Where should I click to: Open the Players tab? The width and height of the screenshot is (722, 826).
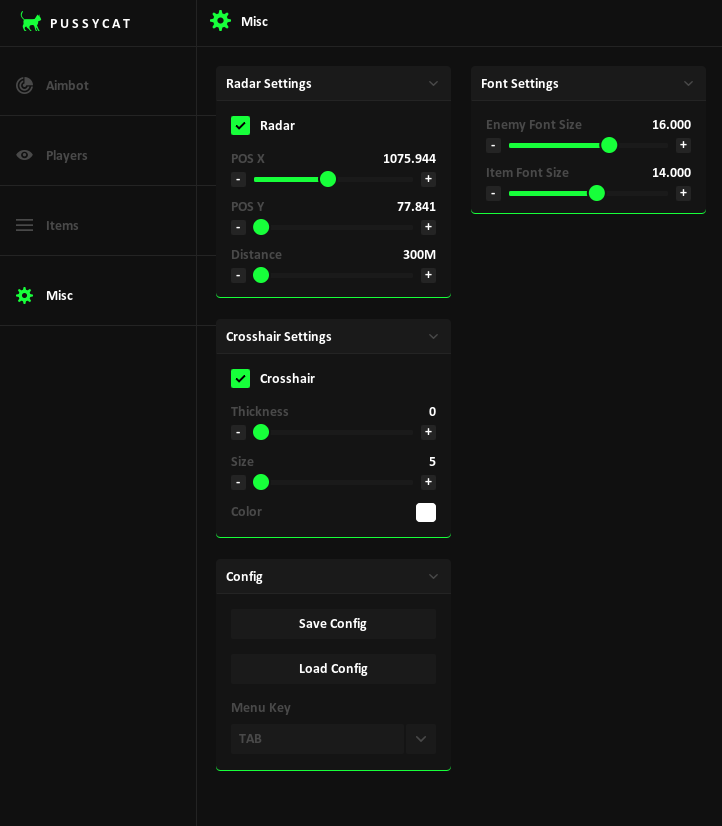66,155
